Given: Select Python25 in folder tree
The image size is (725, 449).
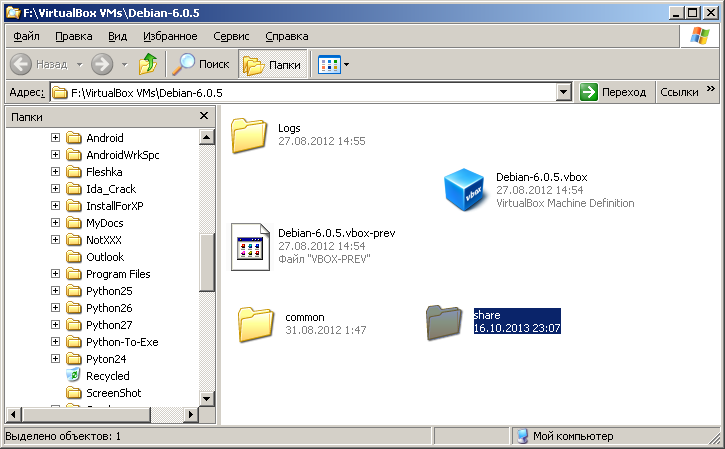Looking at the screenshot, I should tap(109, 291).
